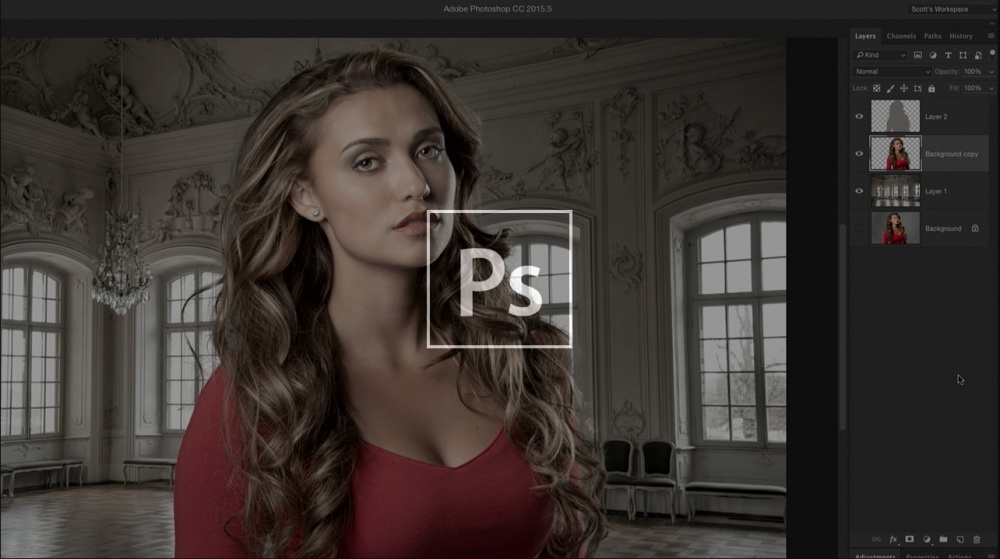
Task: Show the Background layer visibility
Action: pos(859,229)
